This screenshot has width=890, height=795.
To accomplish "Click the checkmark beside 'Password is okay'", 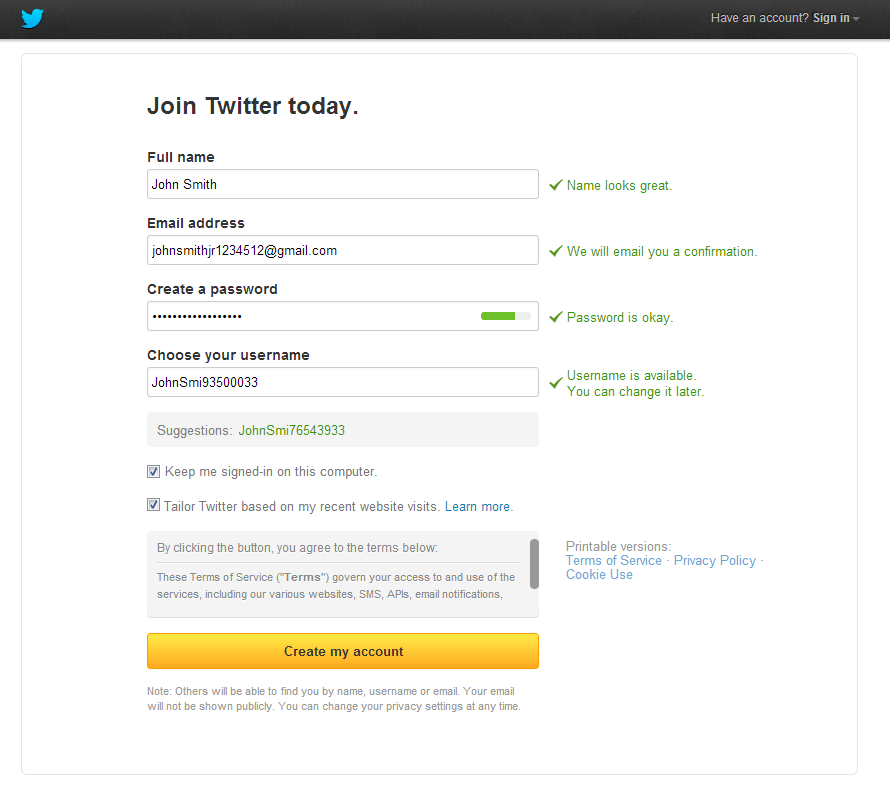I will (556, 317).
